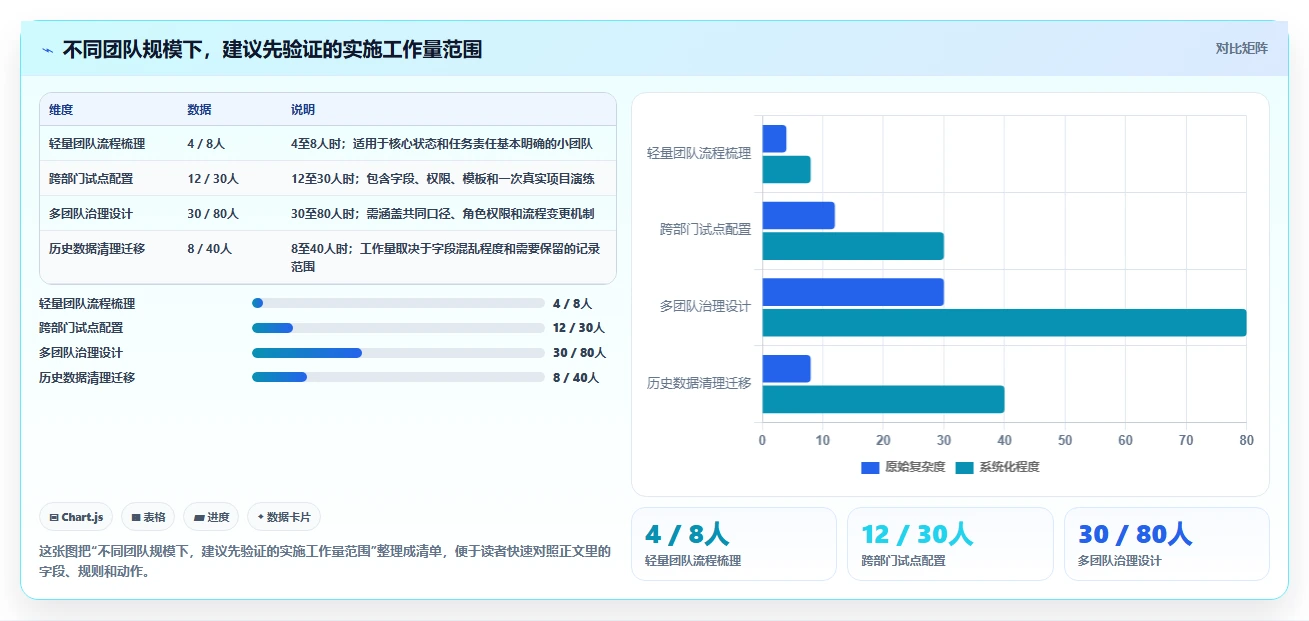Screen dimensions: 1309x621
Task: Click the 跨部门试点配置 progress list label
Action: pos(81,328)
